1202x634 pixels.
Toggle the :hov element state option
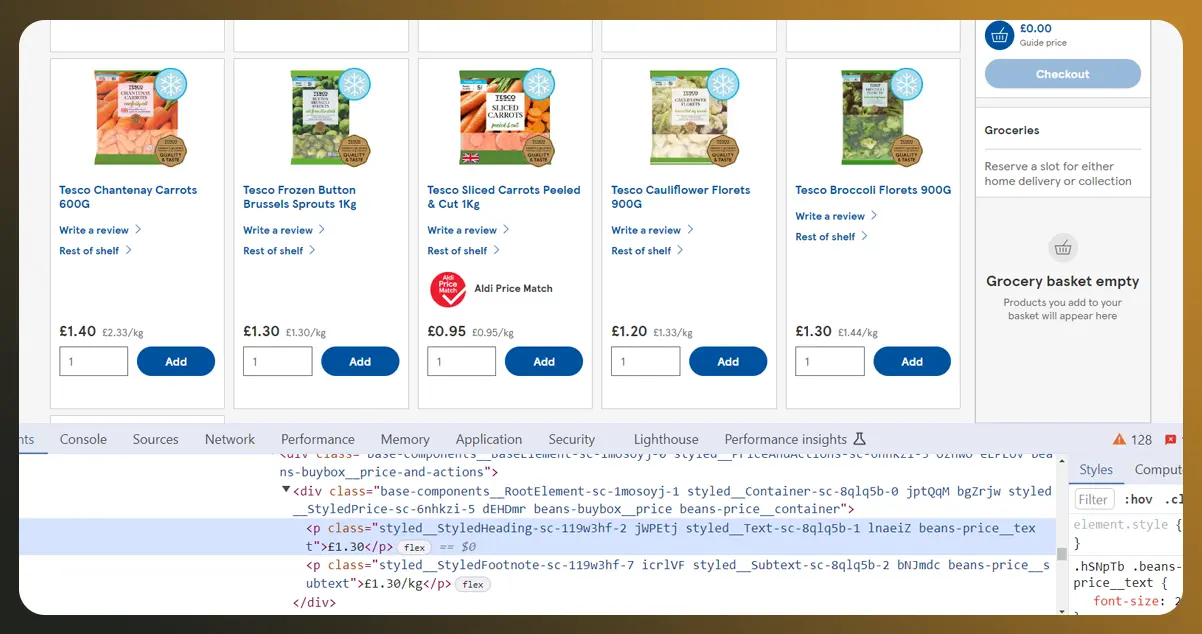pyautogui.click(x=1138, y=499)
